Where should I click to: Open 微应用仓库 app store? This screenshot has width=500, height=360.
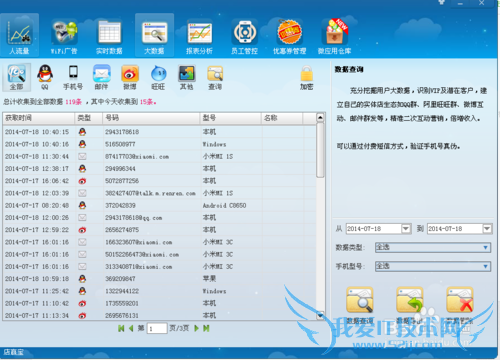pos(334,36)
